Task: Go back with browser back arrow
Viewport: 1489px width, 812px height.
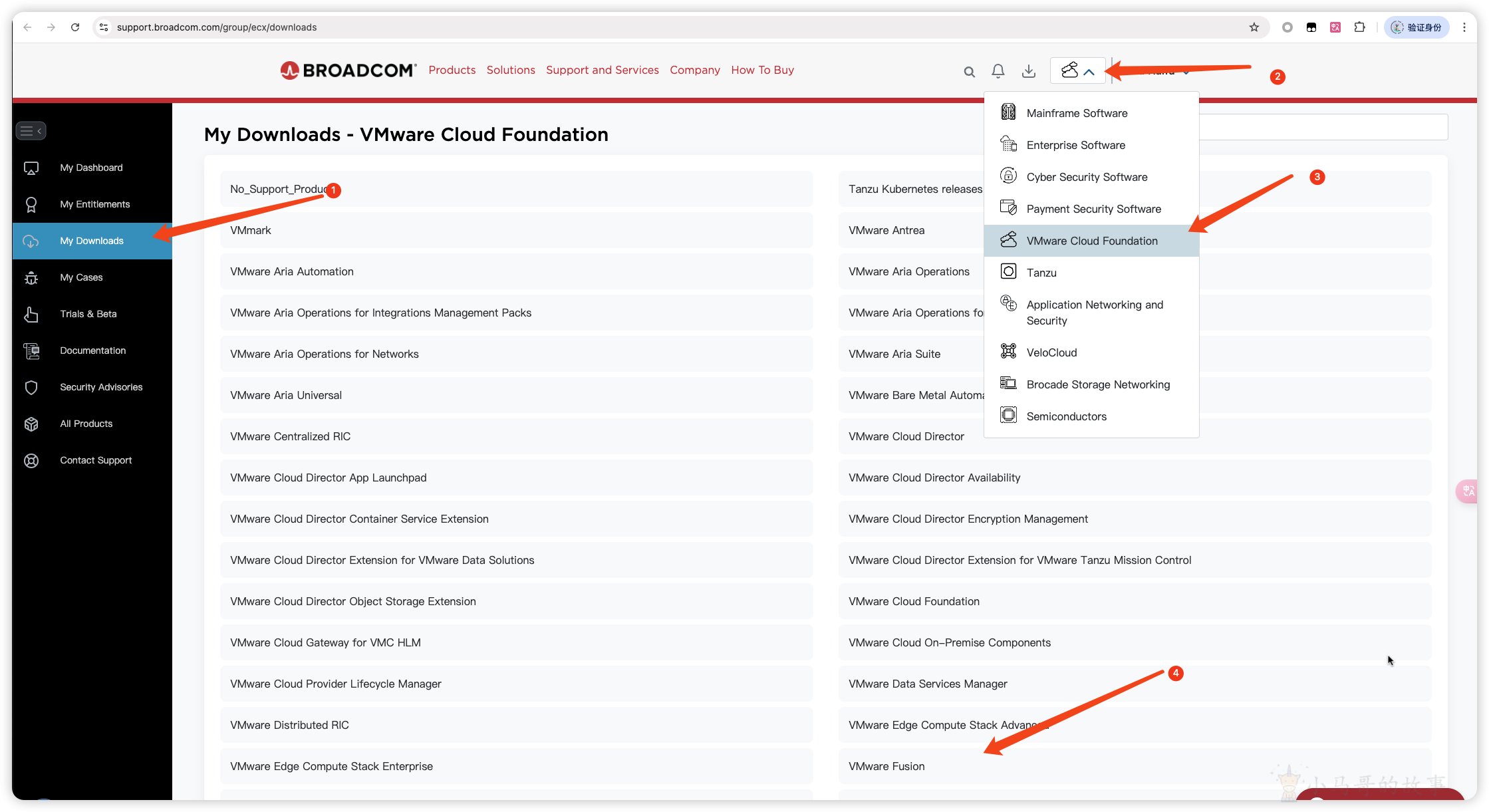Action: point(27,27)
